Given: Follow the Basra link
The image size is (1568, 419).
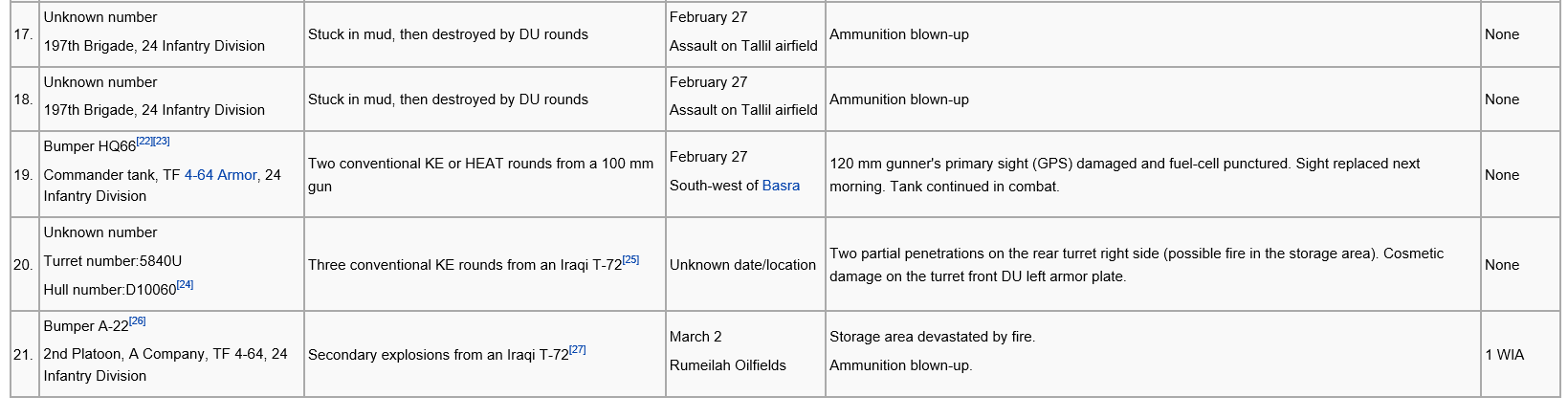Looking at the screenshot, I should 781,186.
